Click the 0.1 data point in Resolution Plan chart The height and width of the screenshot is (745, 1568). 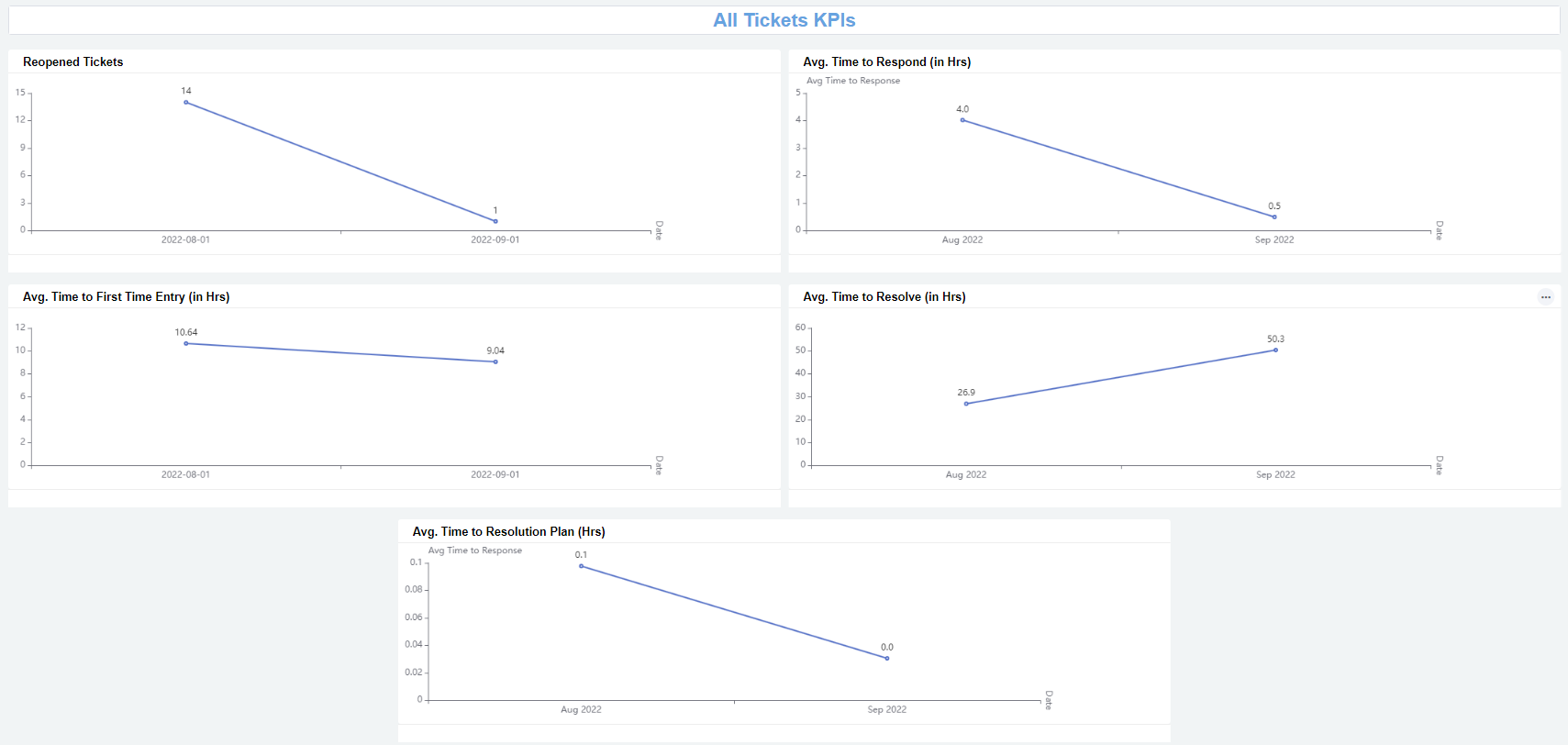point(581,566)
